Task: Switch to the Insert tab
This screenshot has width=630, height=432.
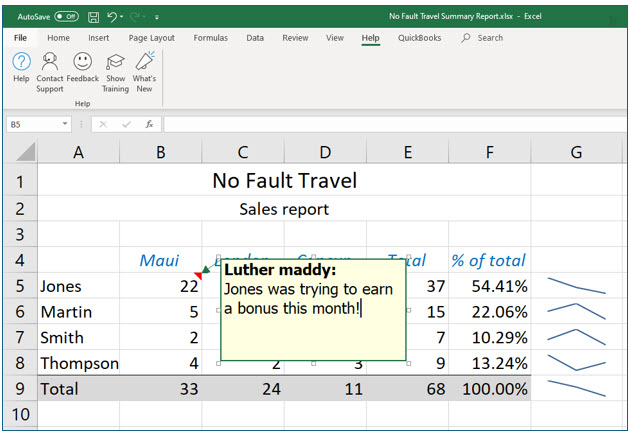Action: pyautogui.click(x=98, y=38)
